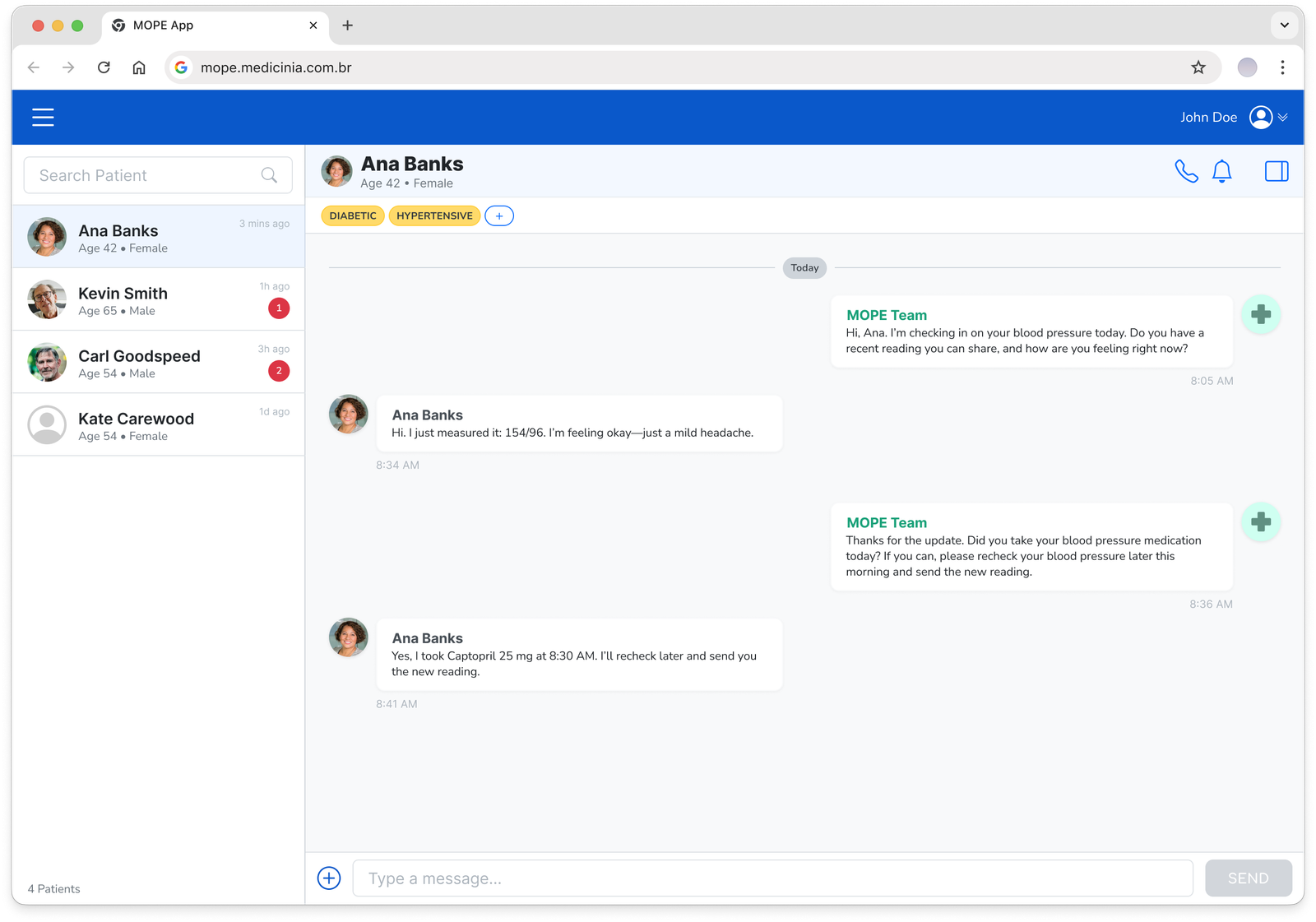The width and height of the screenshot is (1316, 922).
Task: Toggle the right side panel icon
Action: pyautogui.click(x=1277, y=171)
